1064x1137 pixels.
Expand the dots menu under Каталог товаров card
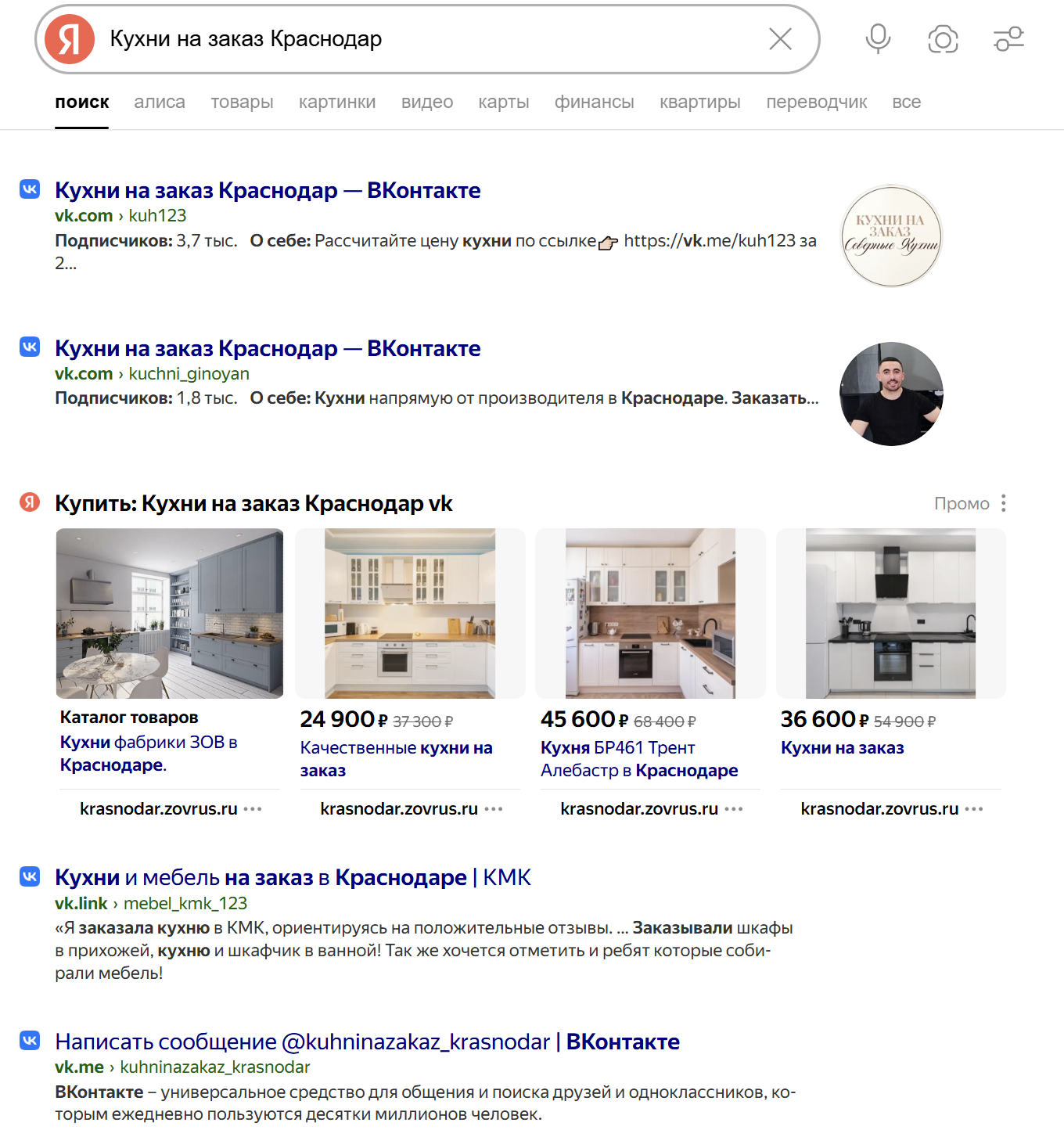point(253,809)
